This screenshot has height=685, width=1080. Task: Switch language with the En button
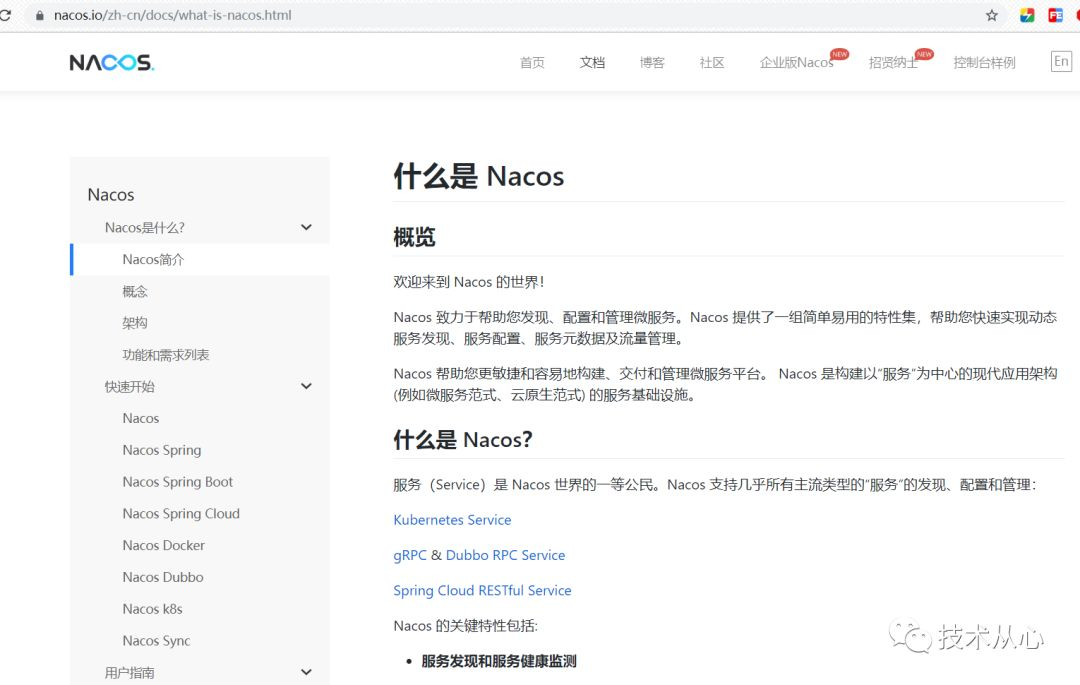tap(1061, 61)
